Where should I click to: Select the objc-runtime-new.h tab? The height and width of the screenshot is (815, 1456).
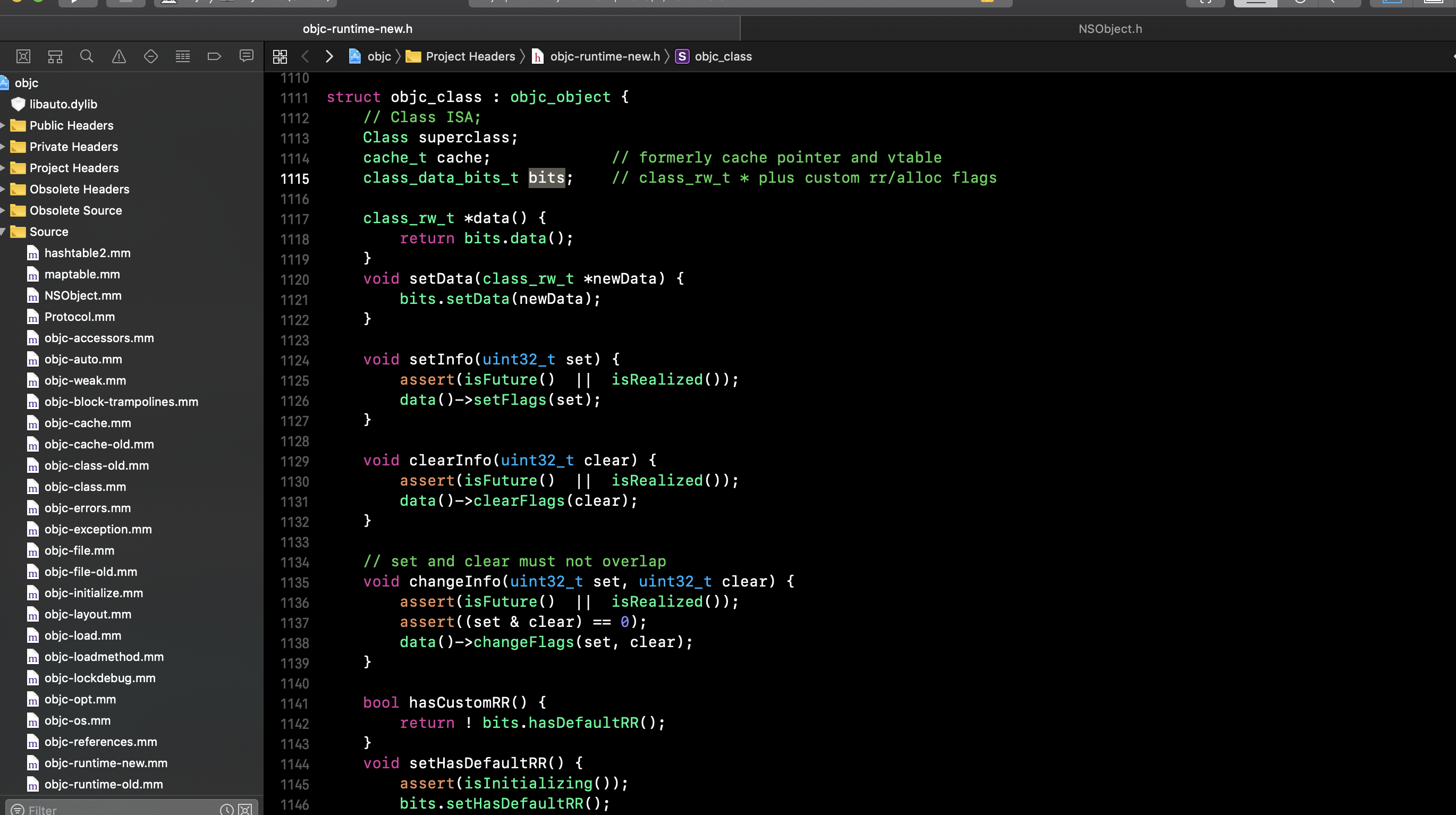point(357,29)
